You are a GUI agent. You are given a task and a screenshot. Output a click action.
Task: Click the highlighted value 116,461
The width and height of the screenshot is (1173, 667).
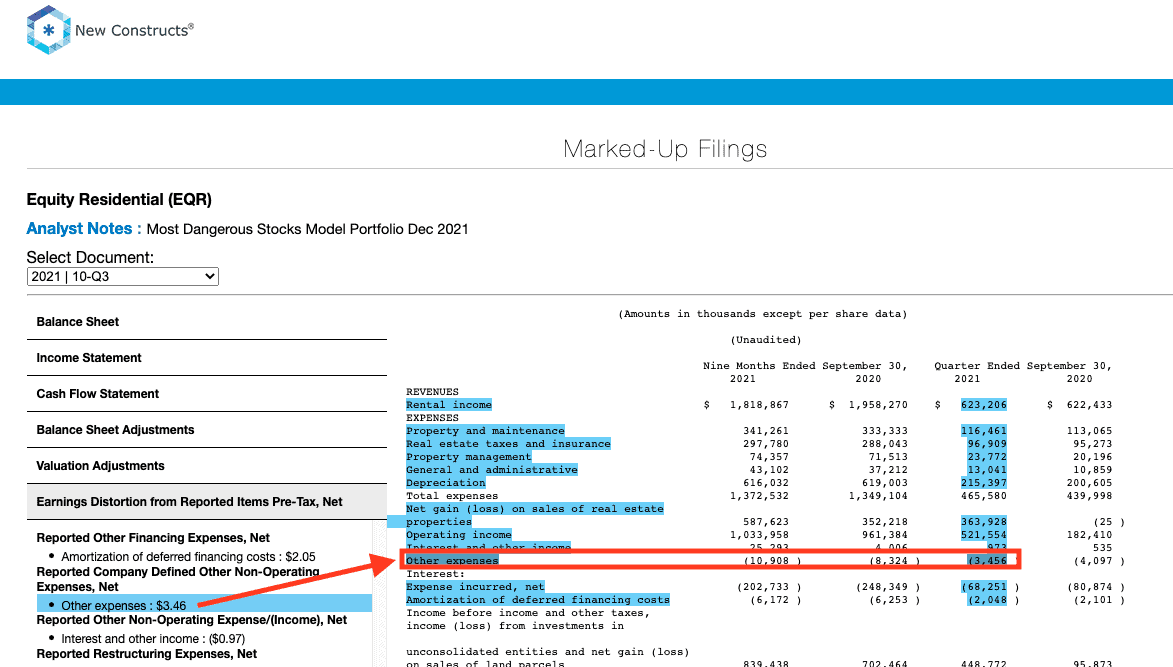984,431
